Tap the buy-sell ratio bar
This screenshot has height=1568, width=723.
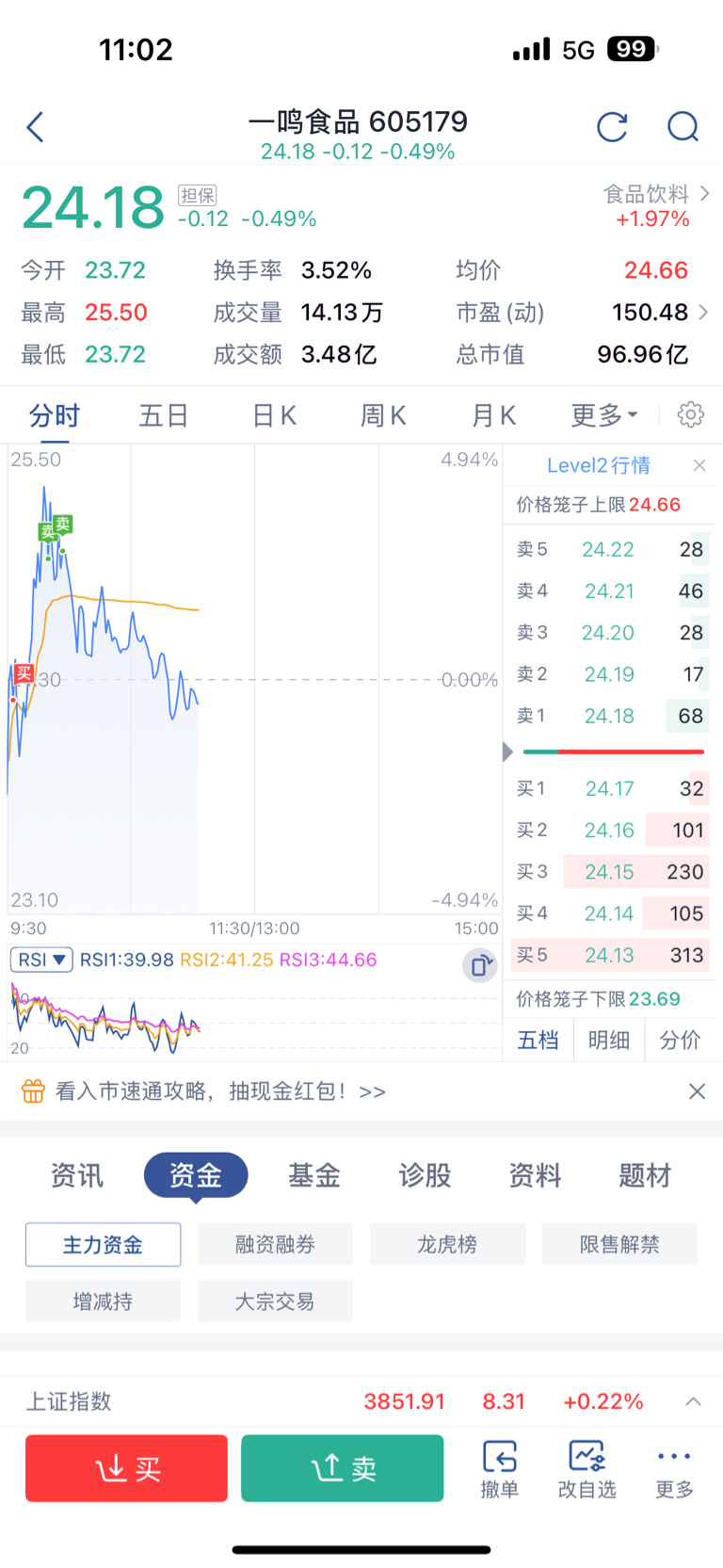point(613,752)
